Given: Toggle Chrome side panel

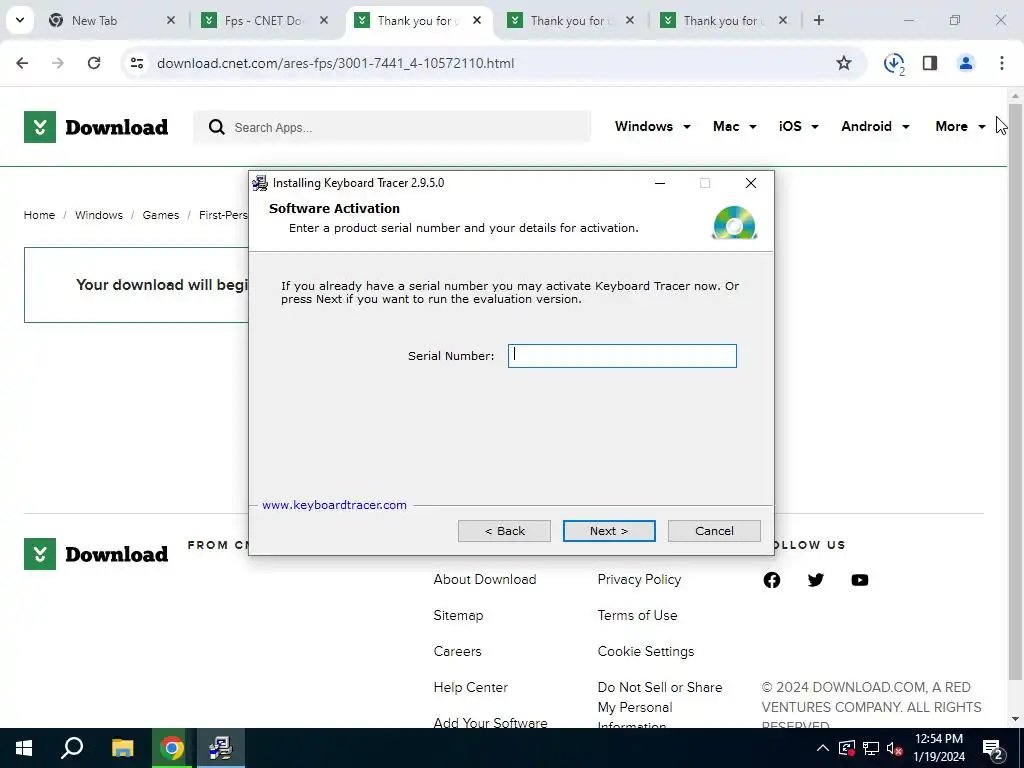Looking at the screenshot, I should point(930,63).
